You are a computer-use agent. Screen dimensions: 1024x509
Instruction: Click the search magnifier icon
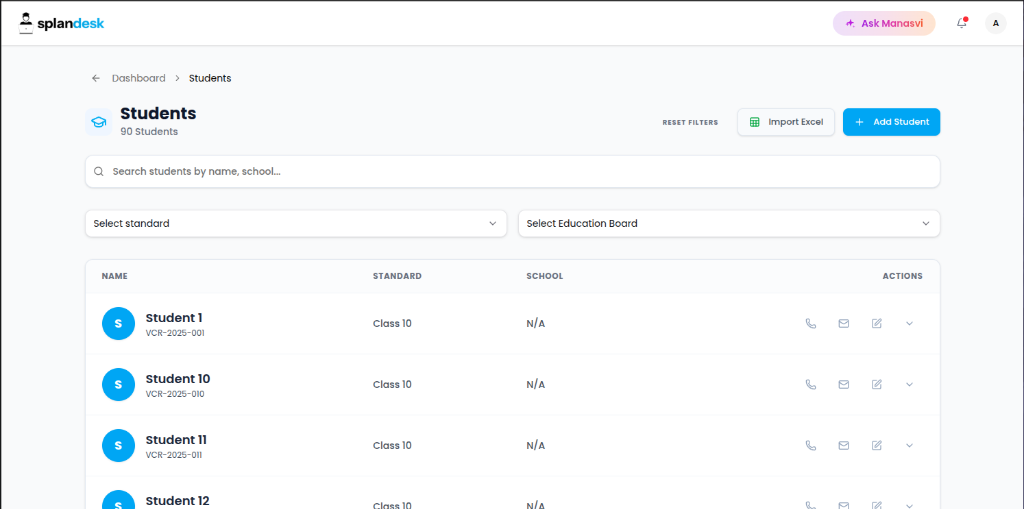(x=99, y=172)
